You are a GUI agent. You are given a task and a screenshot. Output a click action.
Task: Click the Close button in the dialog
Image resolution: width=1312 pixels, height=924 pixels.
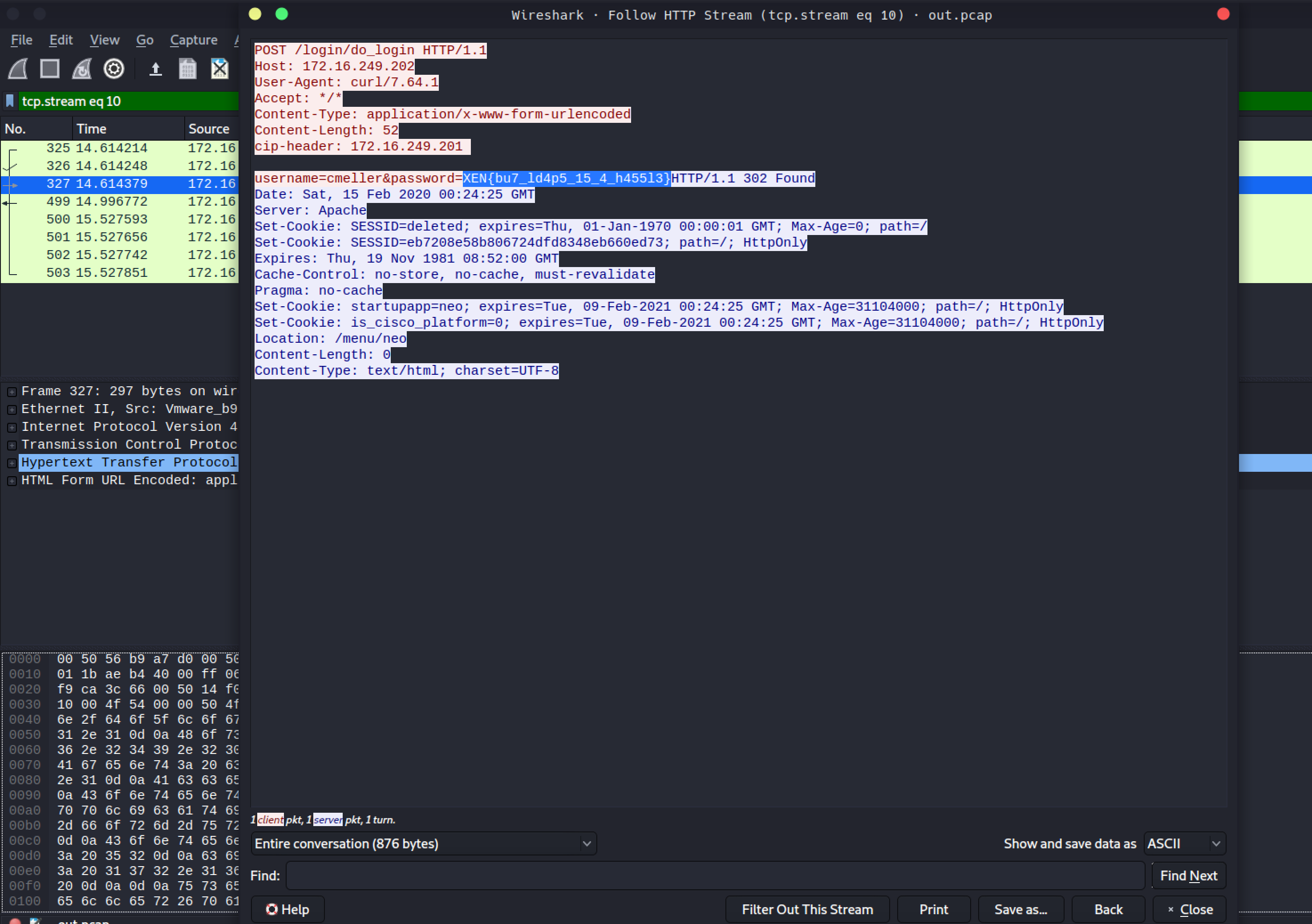point(1189,909)
